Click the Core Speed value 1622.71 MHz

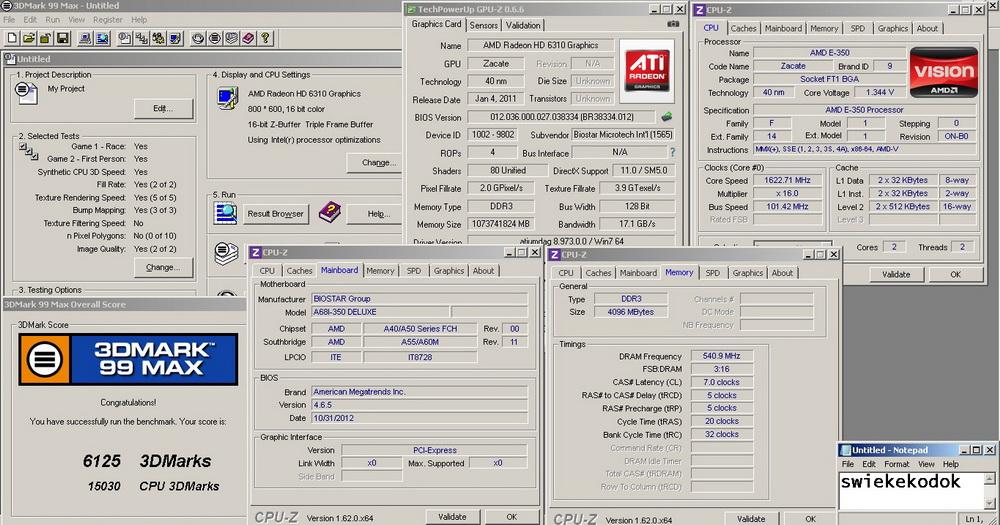(x=787, y=181)
